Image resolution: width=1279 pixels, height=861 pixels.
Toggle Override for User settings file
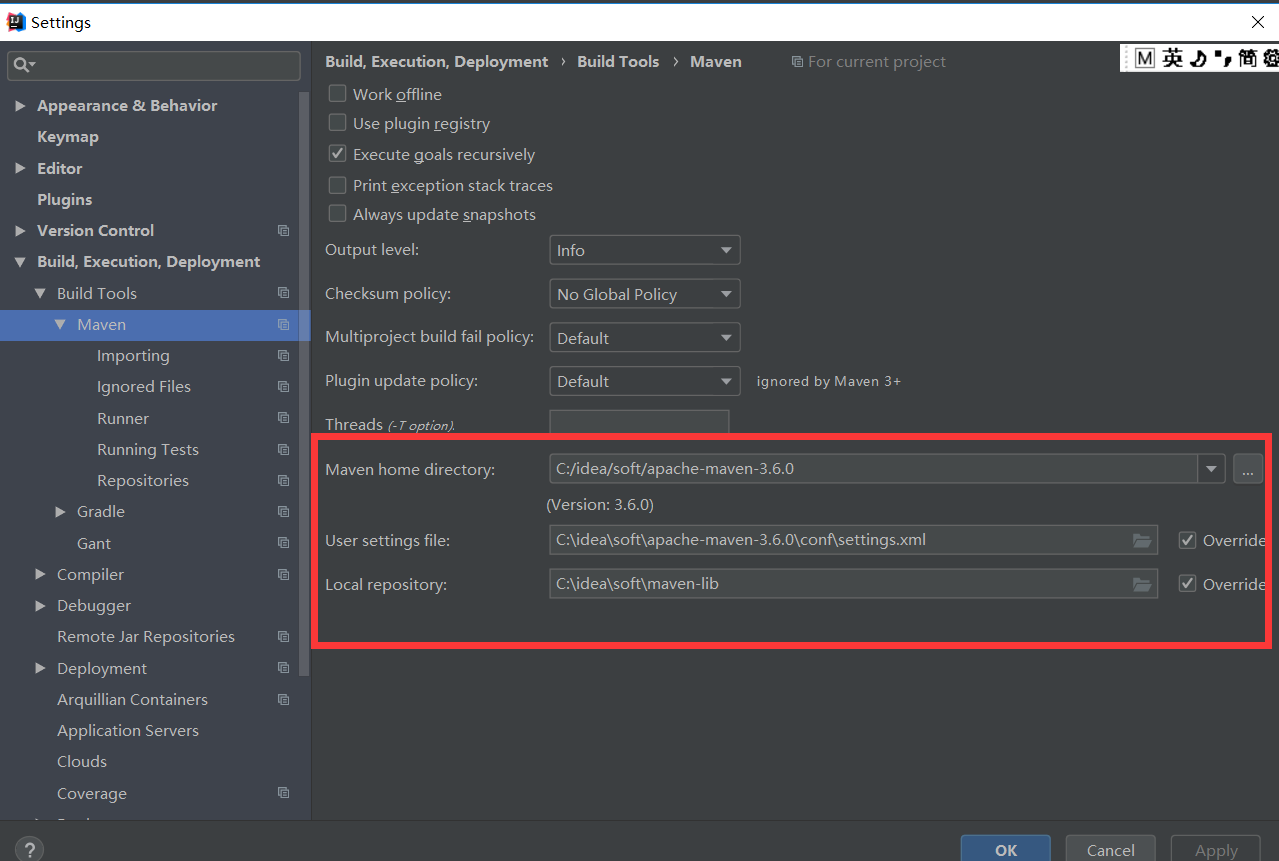pos(1188,540)
